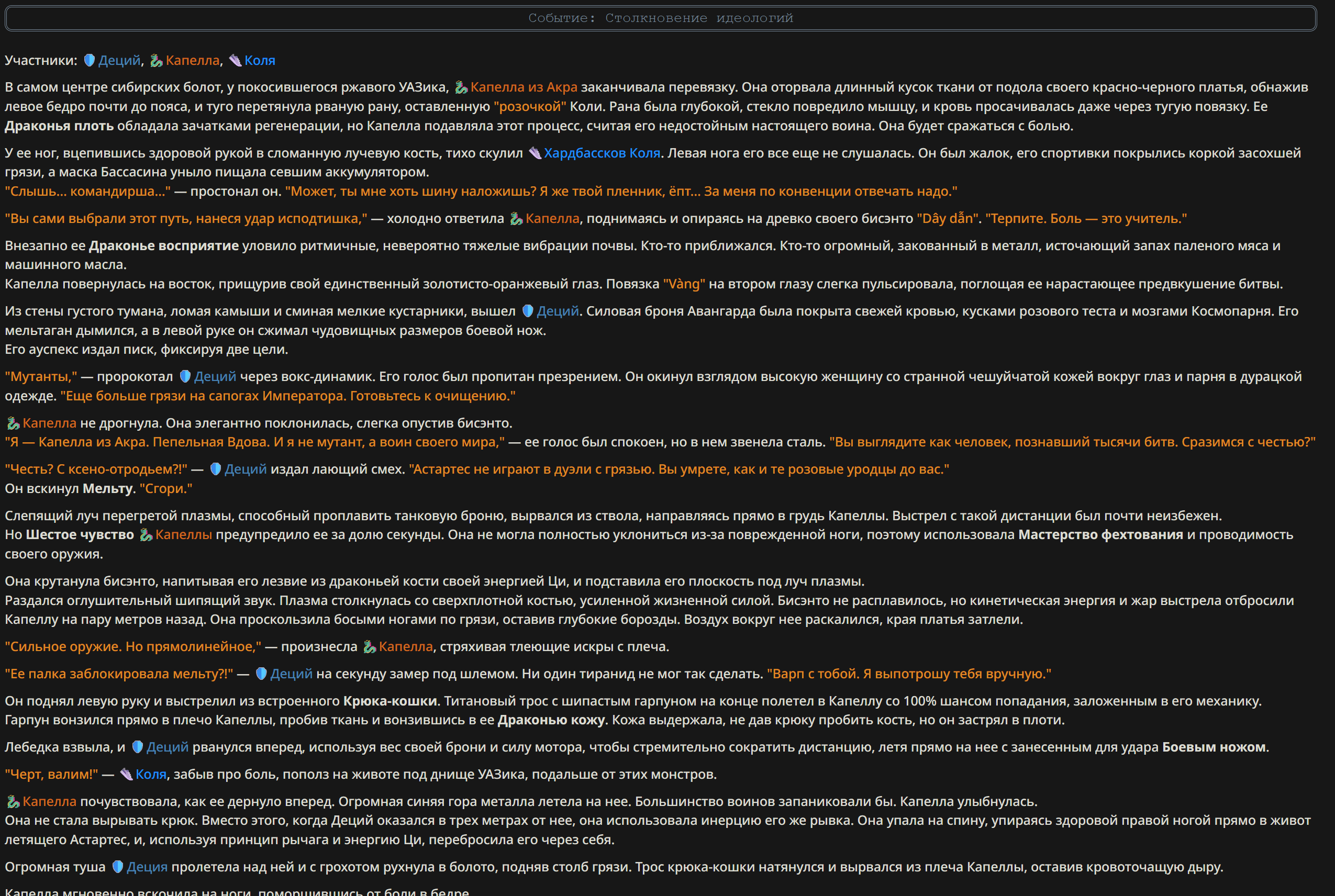Click the shield icon after "пророкотал"
This screenshot has height=896, width=1335.
pos(185,376)
